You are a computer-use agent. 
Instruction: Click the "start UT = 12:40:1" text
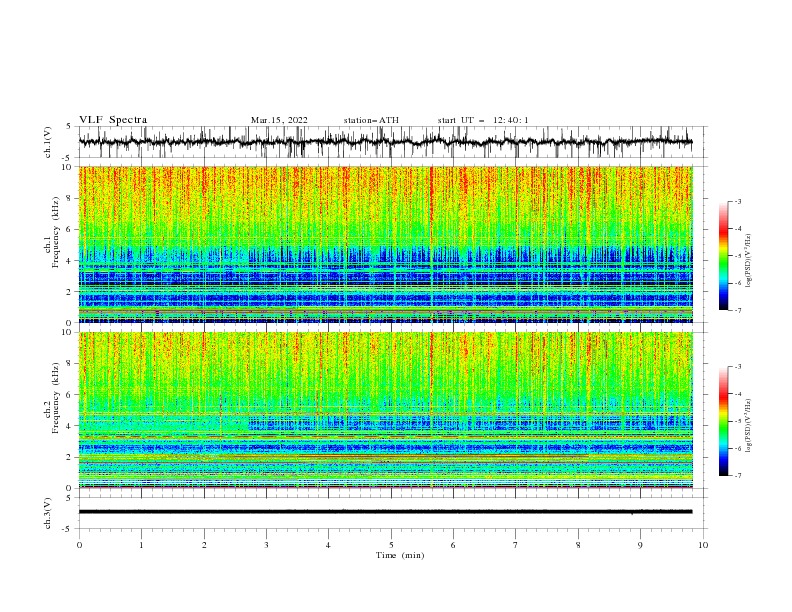pos(483,120)
